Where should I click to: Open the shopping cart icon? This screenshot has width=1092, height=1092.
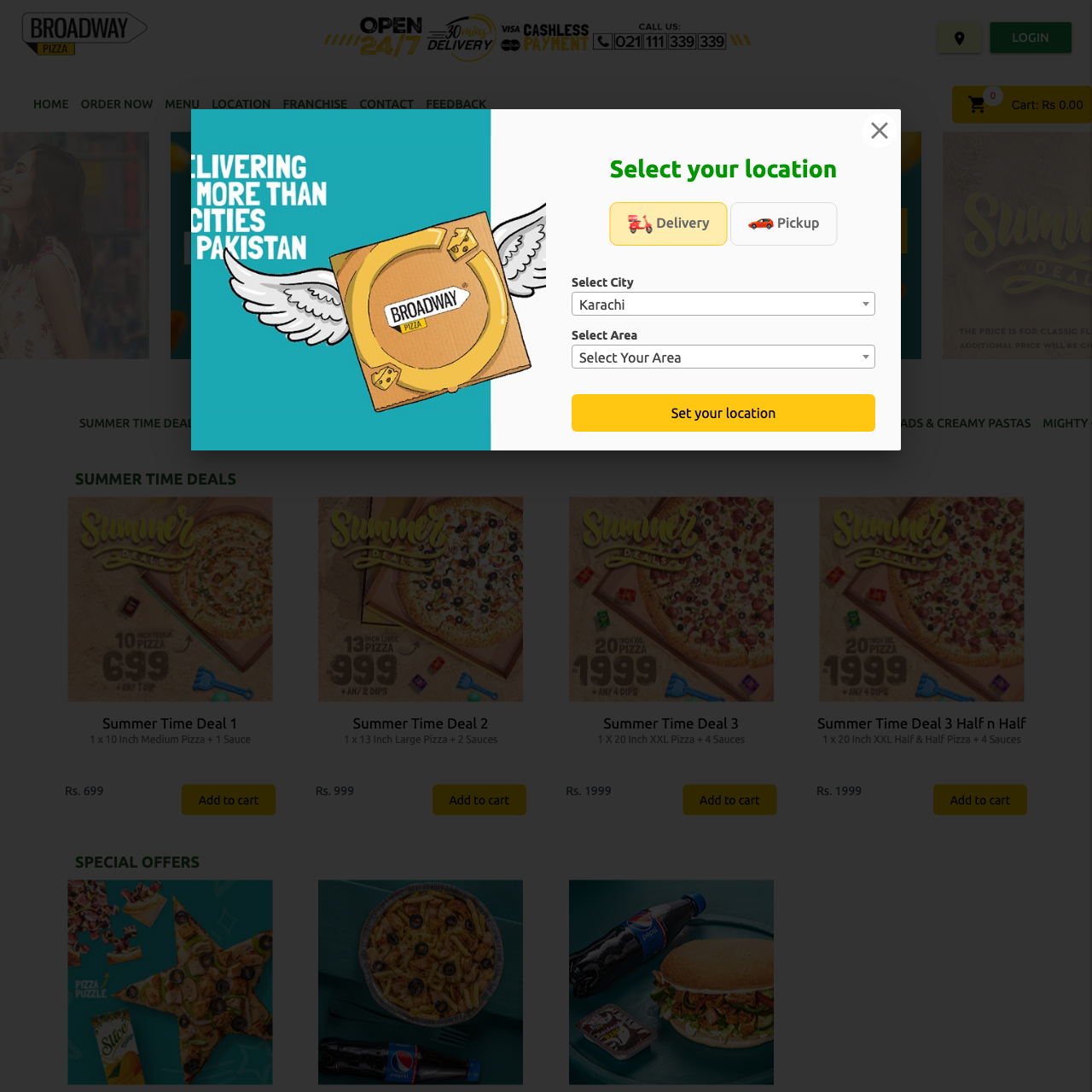[x=977, y=105]
